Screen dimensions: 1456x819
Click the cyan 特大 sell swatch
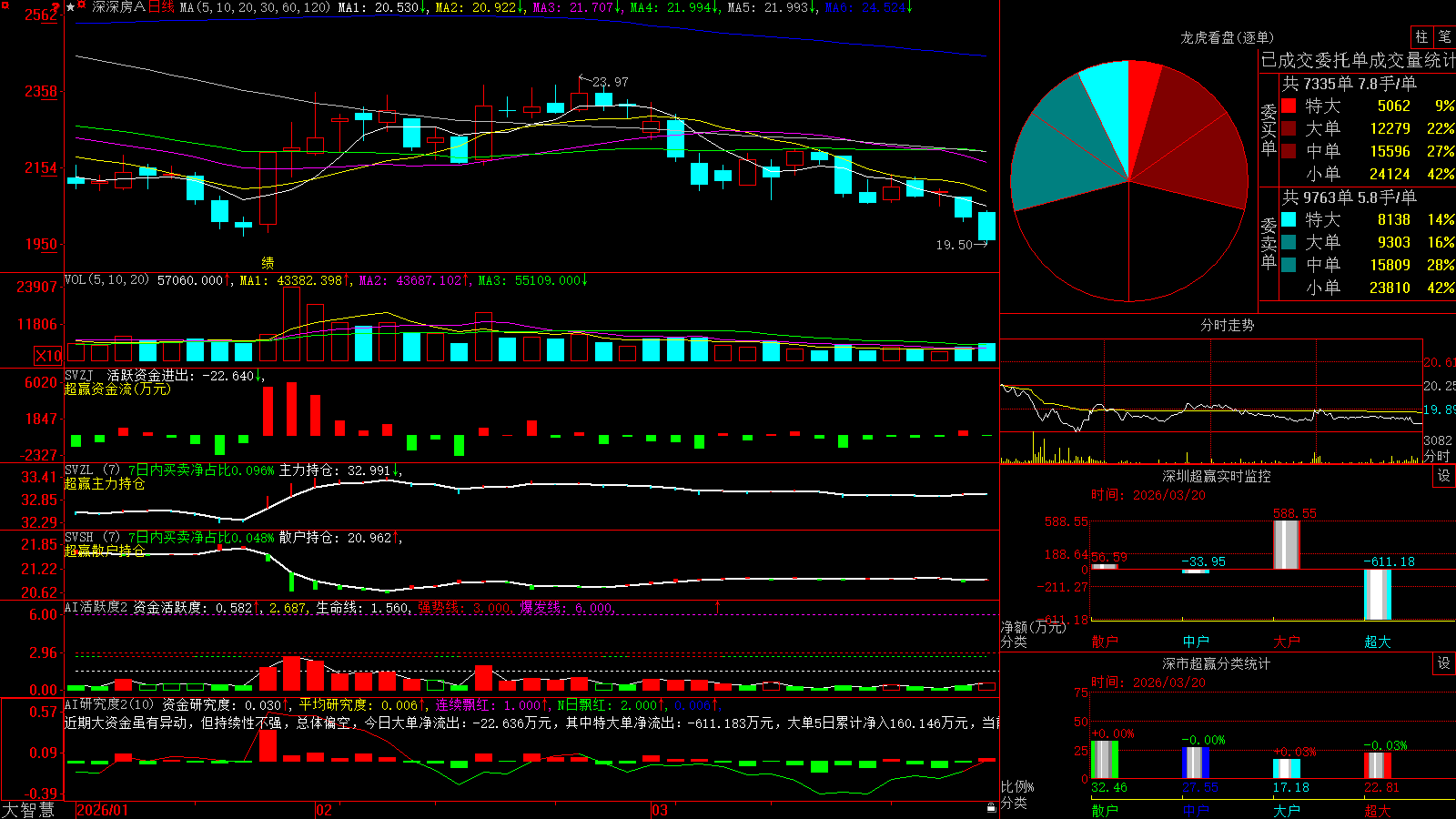[1289, 219]
